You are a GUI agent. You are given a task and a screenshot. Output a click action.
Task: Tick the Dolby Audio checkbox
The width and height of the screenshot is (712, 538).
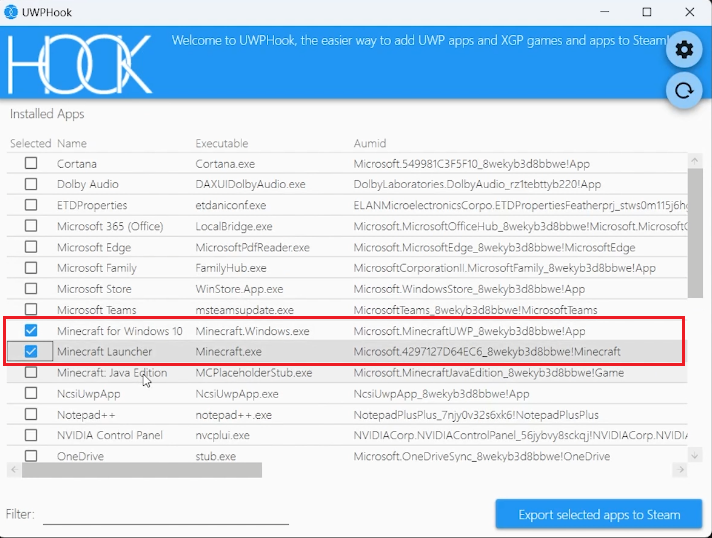point(31,184)
